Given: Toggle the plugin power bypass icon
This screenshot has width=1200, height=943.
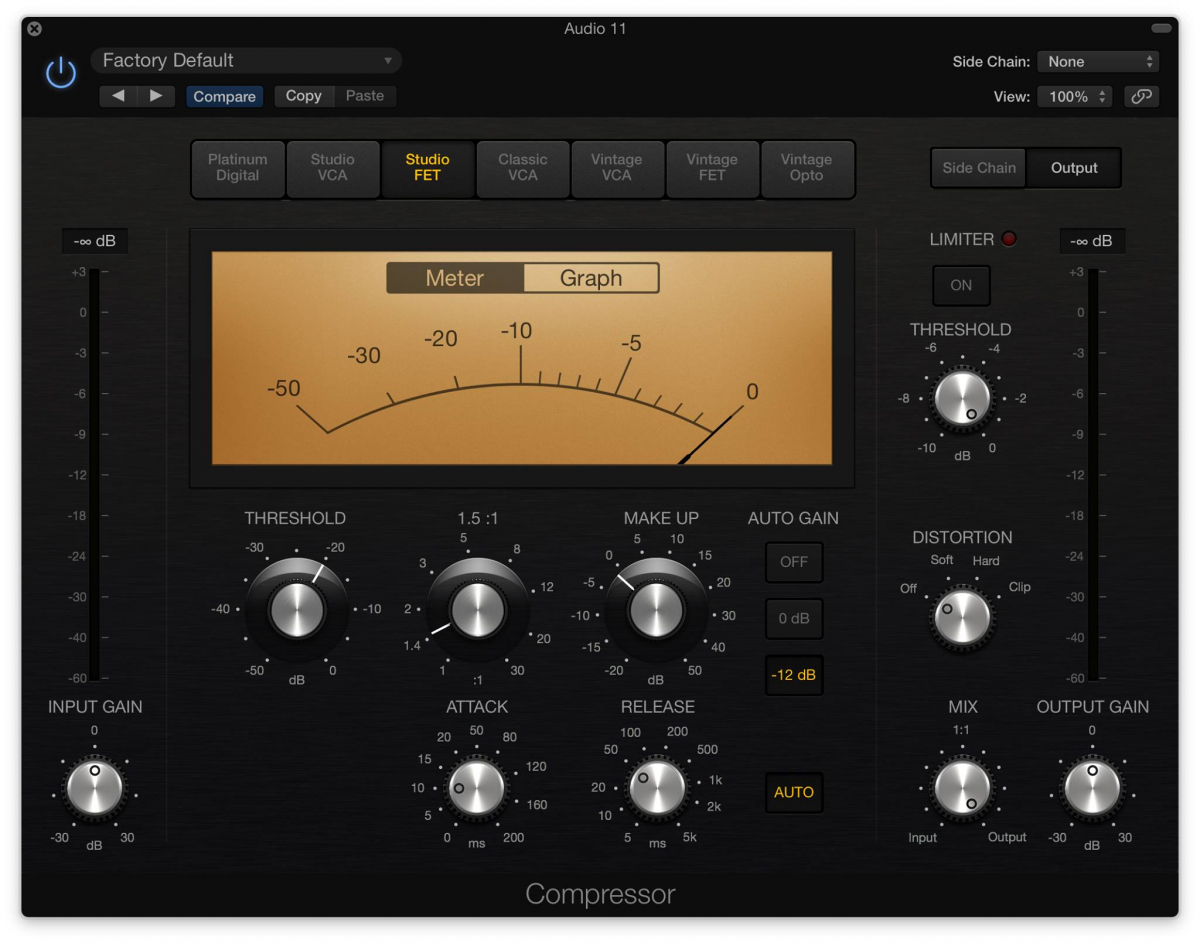Looking at the screenshot, I should (61, 73).
